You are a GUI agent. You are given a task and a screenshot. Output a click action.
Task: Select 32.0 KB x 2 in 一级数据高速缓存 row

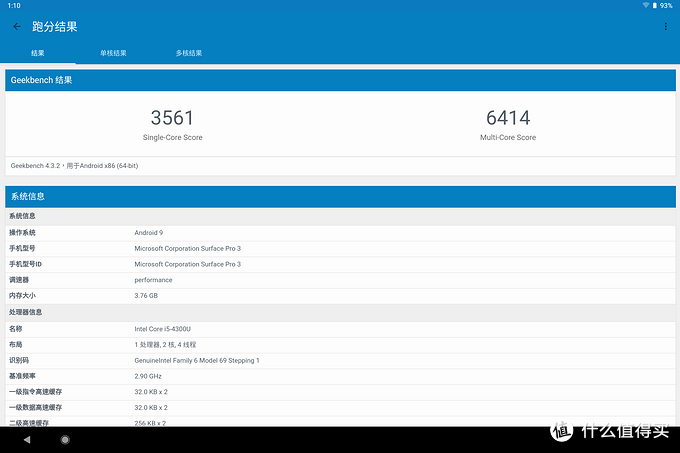pos(151,407)
